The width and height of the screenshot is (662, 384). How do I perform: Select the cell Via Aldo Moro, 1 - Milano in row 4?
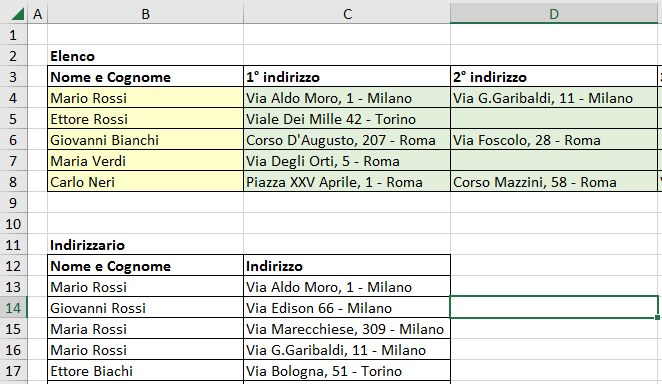[x=347, y=98]
